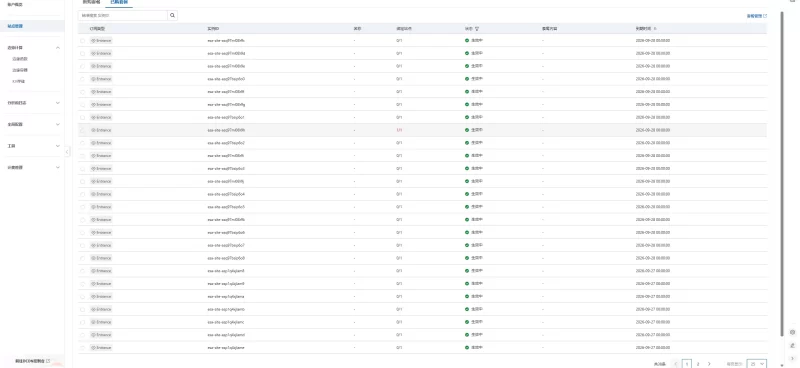The width and height of the screenshot is (800, 368).
Task: Open the external link icon at top right
Action: click(765, 16)
